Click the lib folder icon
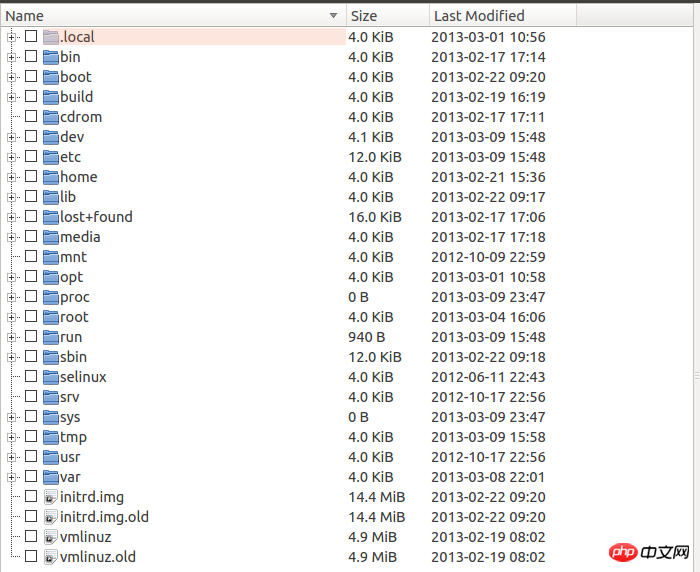 tap(51, 197)
